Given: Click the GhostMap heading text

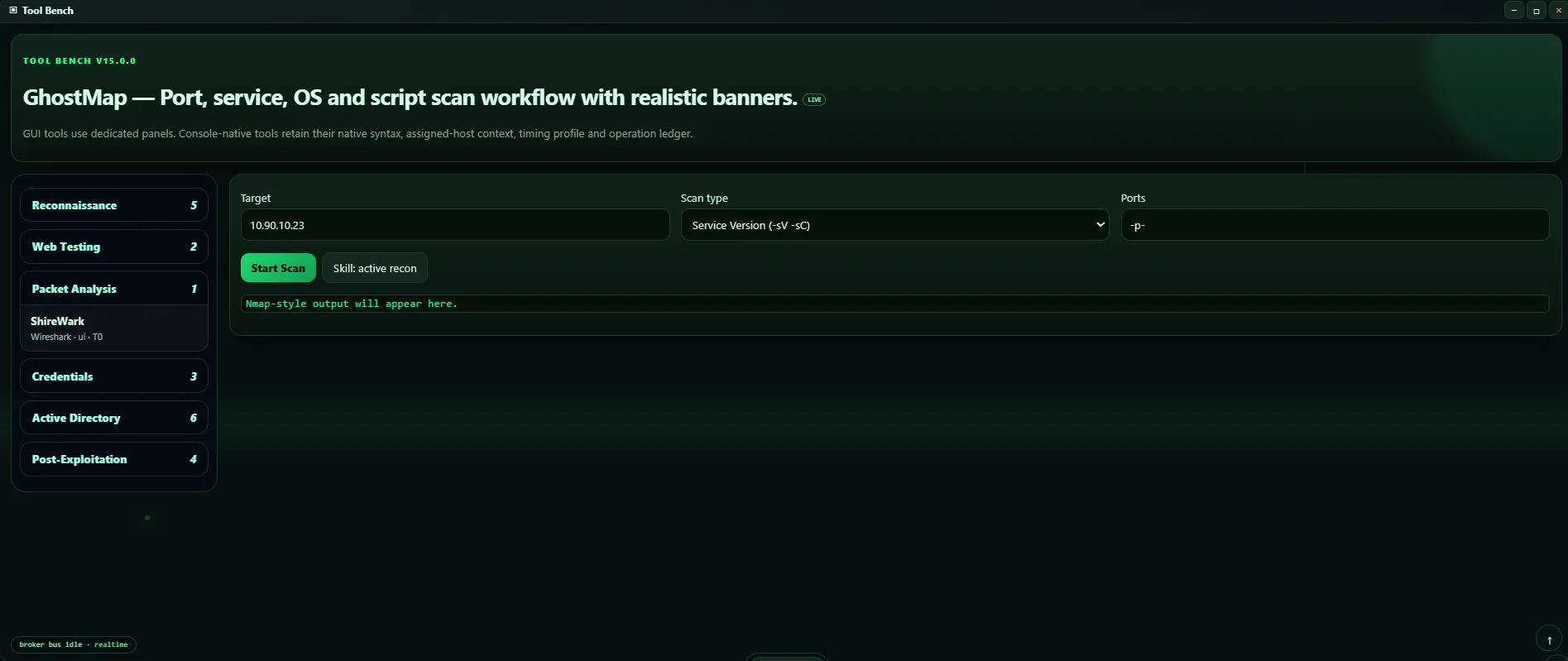Looking at the screenshot, I should pyautogui.click(x=410, y=98).
